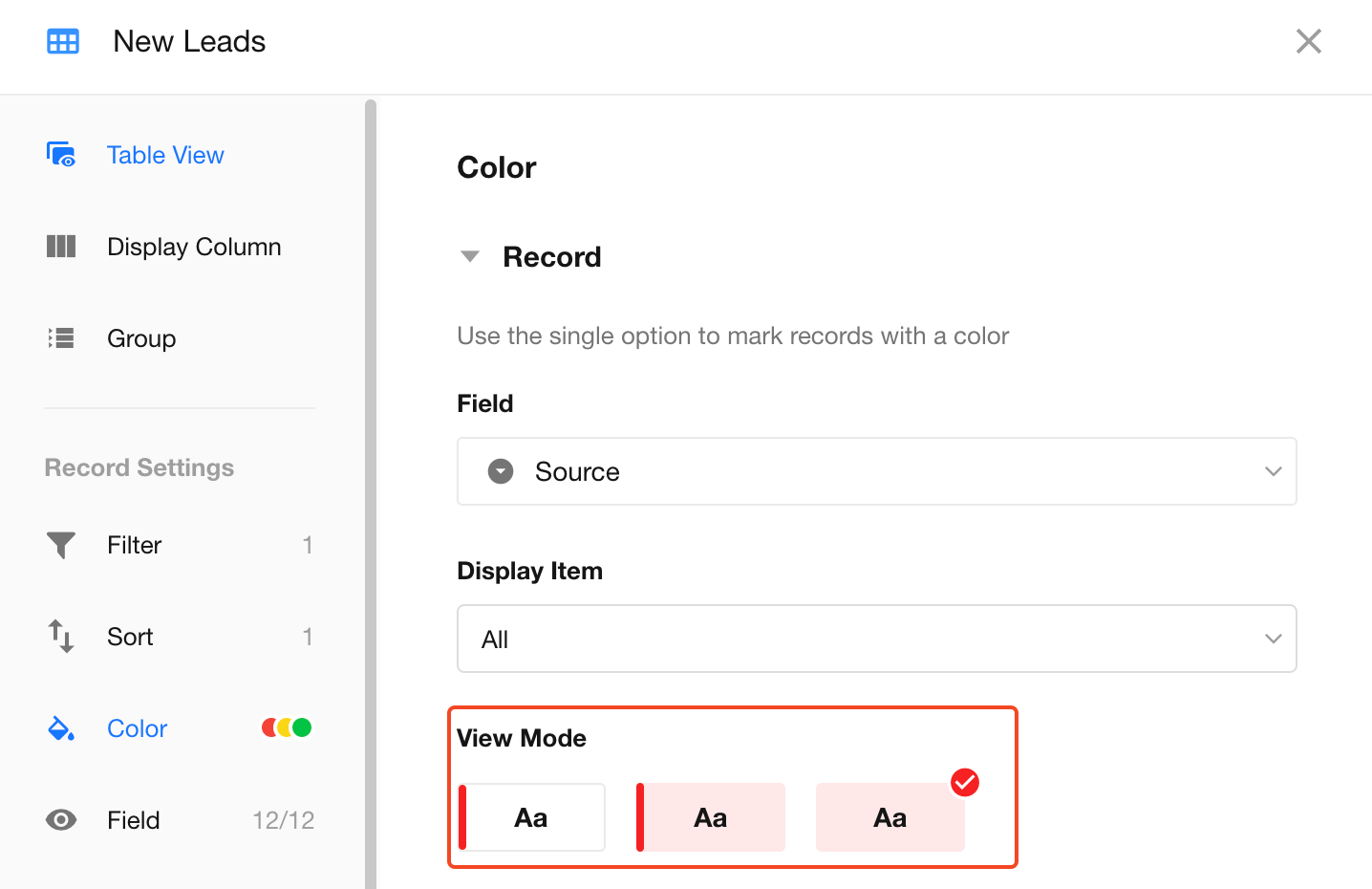Image resolution: width=1372 pixels, height=889 pixels.
Task: Click the Group list icon
Action: click(61, 338)
